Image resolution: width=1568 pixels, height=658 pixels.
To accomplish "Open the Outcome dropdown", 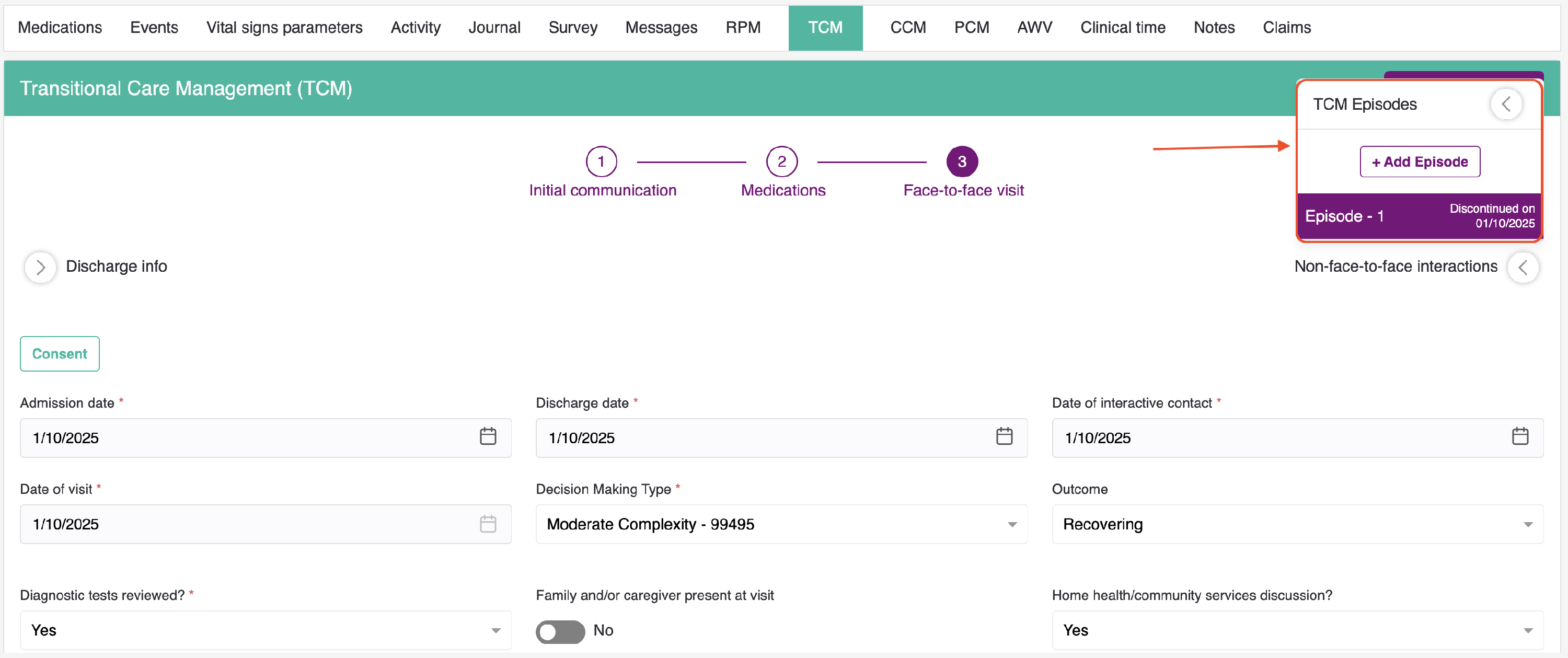I will point(1297,524).
